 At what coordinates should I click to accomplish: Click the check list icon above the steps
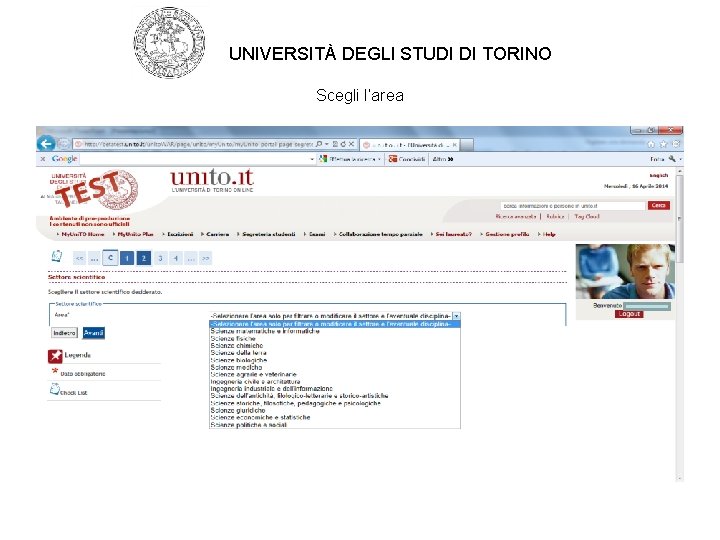(x=56, y=256)
